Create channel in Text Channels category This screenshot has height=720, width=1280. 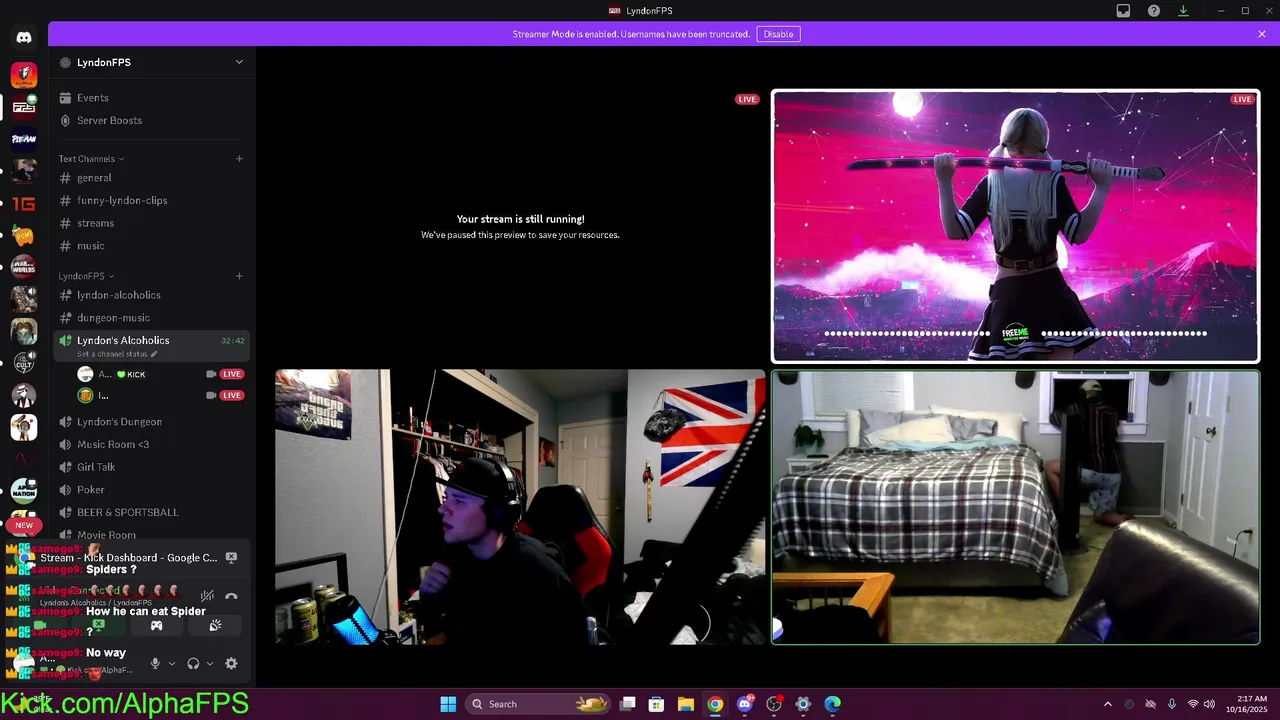239,158
